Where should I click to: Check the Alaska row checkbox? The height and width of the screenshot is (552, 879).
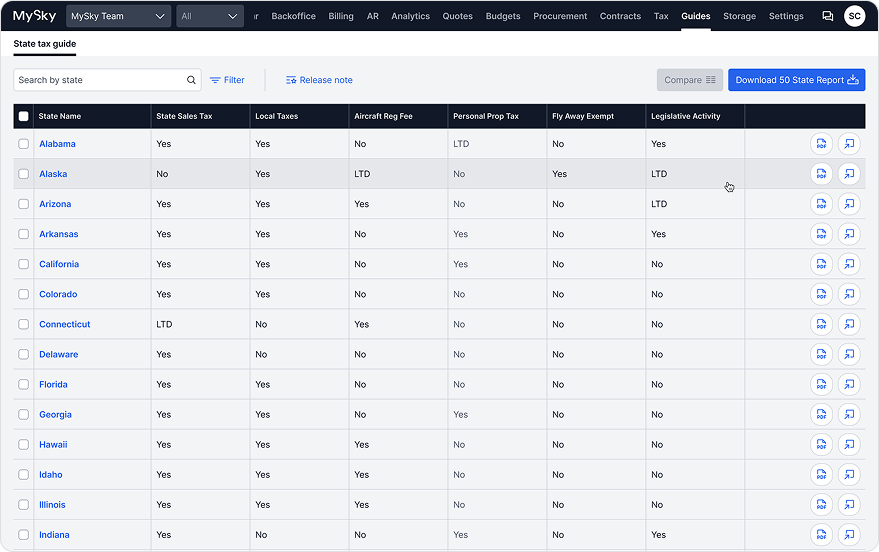pos(24,174)
